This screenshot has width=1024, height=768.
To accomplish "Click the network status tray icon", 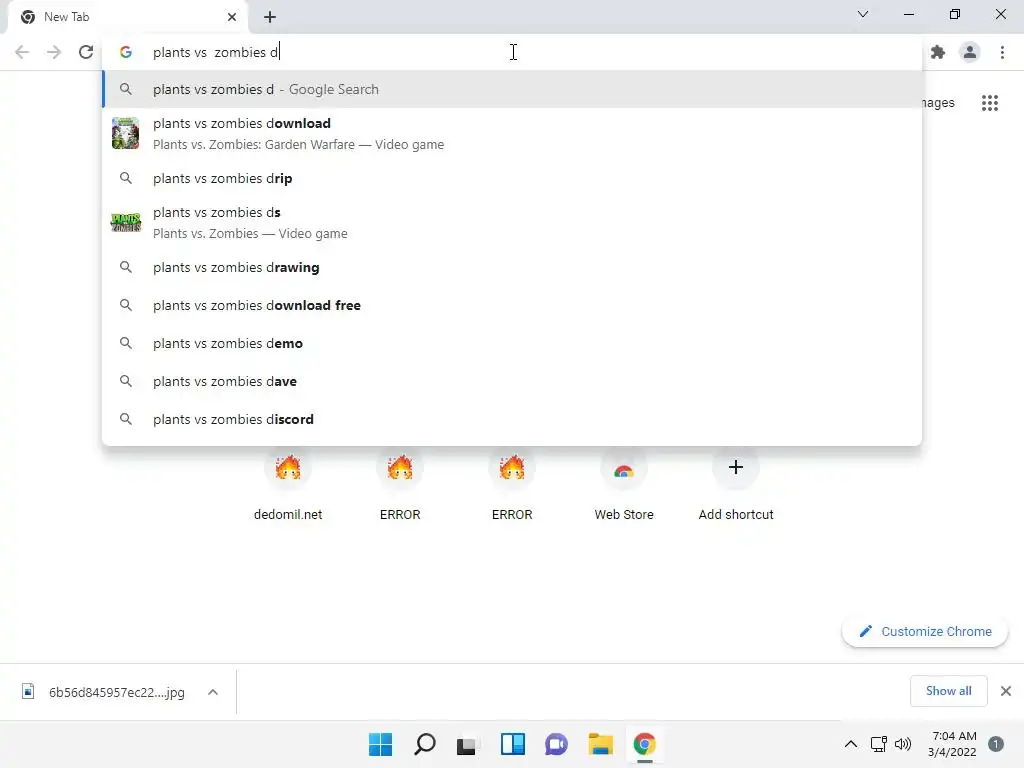I will (879, 744).
